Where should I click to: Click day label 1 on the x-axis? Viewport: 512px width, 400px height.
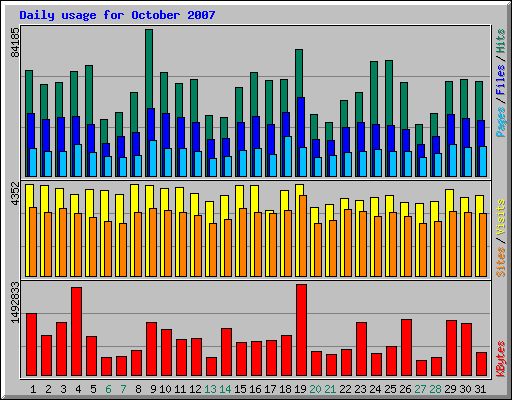tap(33, 389)
